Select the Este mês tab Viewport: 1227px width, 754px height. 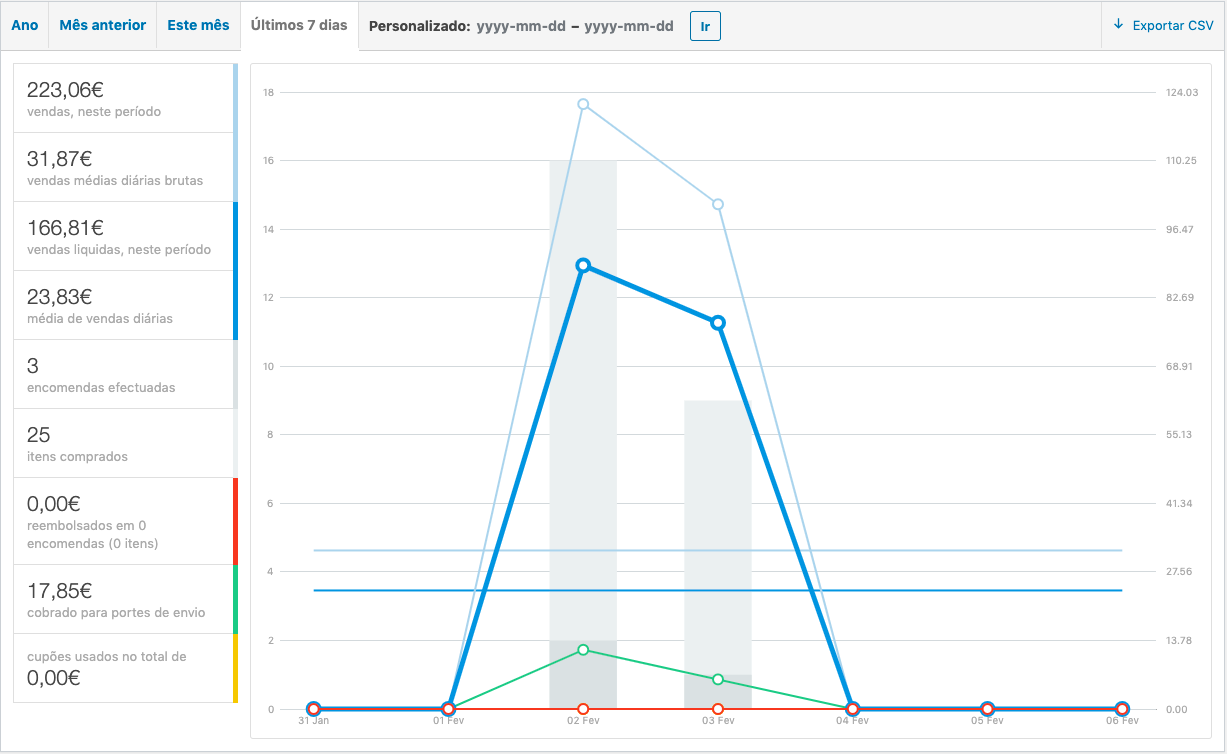(x=198, y=25)
